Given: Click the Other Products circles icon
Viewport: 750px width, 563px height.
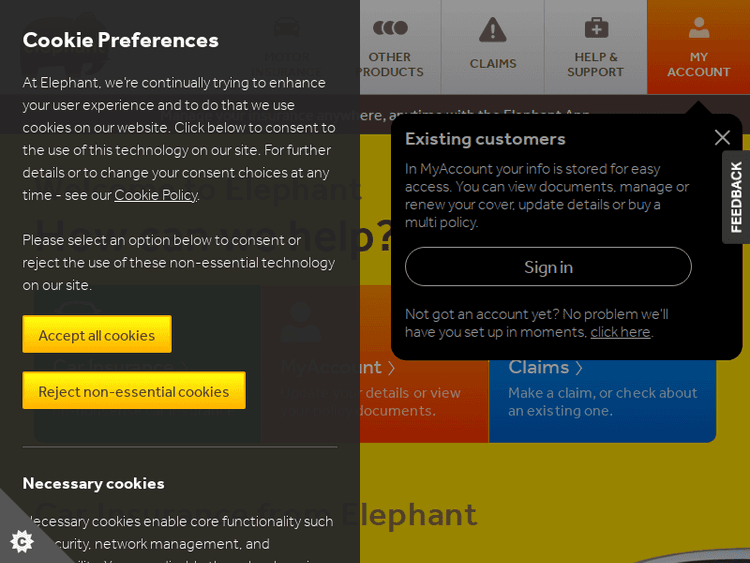Looking at the screenshot, I should click(x=390, y=28).
